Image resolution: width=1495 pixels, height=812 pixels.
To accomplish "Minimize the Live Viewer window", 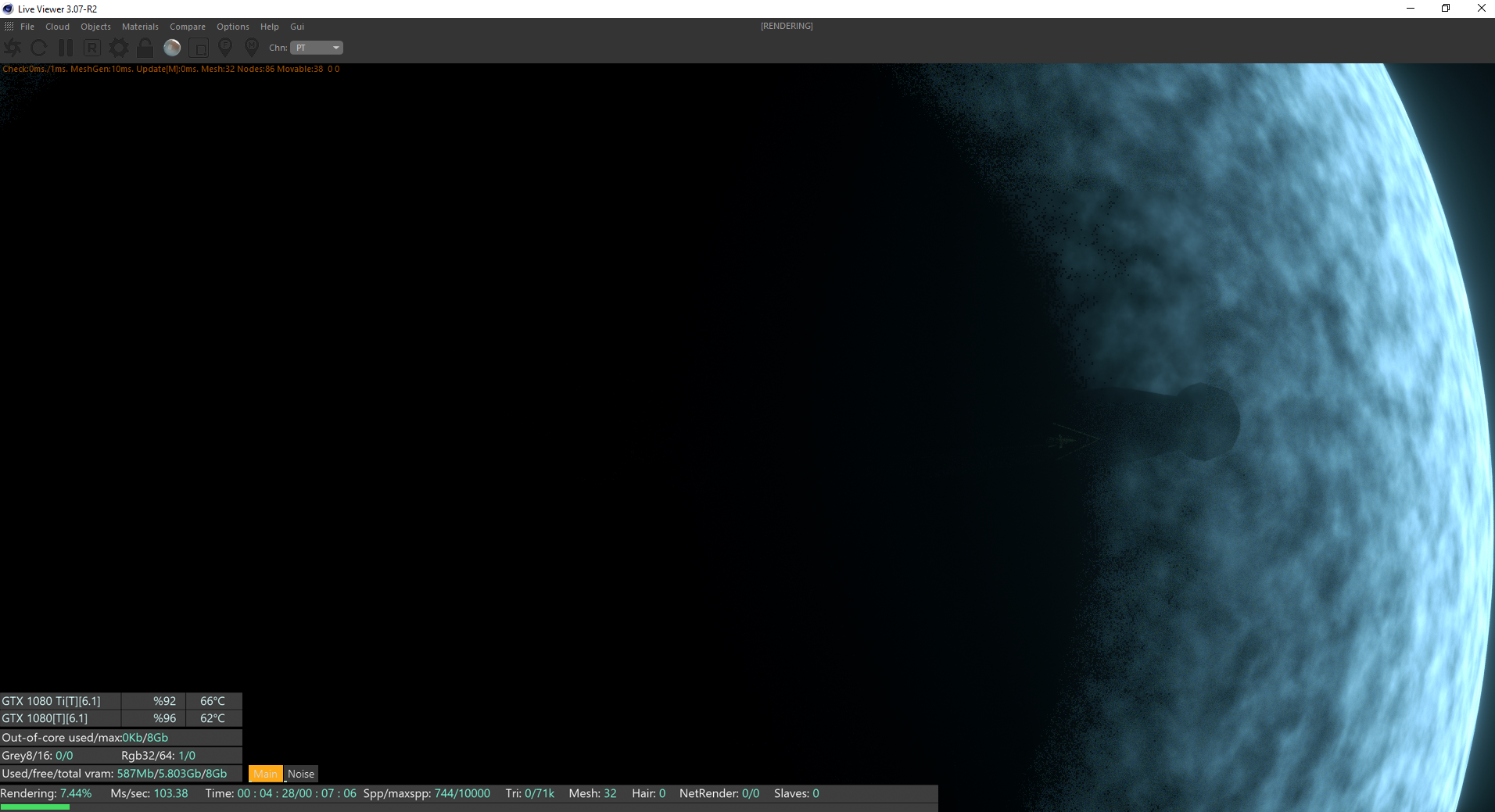I will pyautogui.click(x=1411, y=9).
